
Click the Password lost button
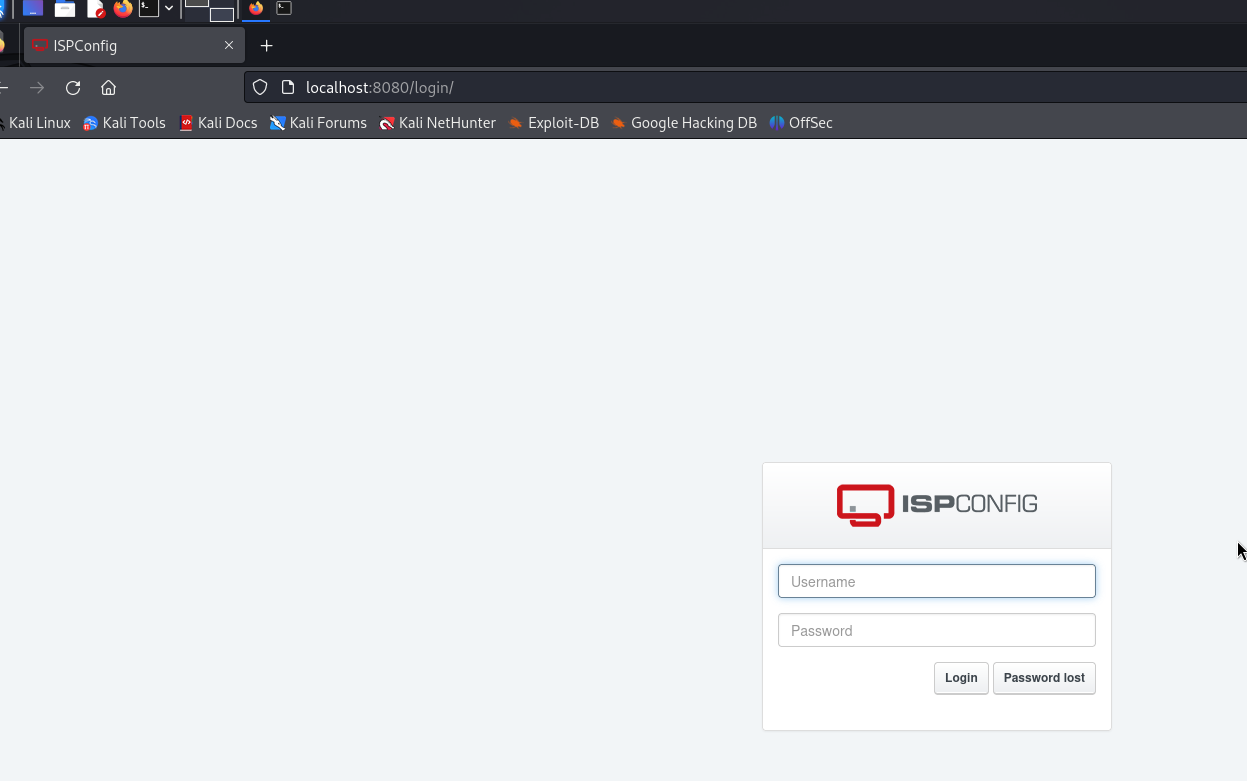1044,678
